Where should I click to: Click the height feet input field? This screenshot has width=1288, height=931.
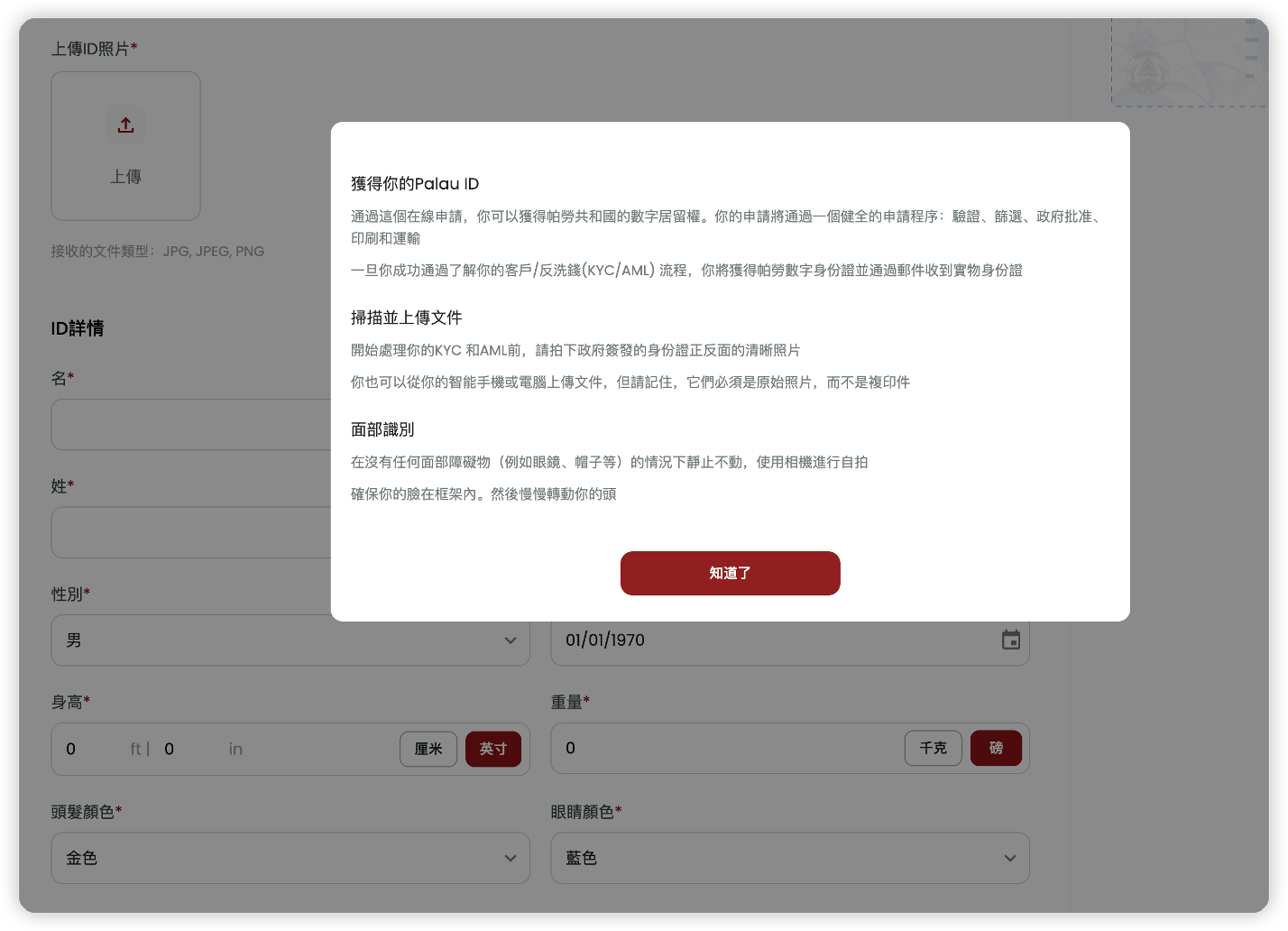(95, 749)
